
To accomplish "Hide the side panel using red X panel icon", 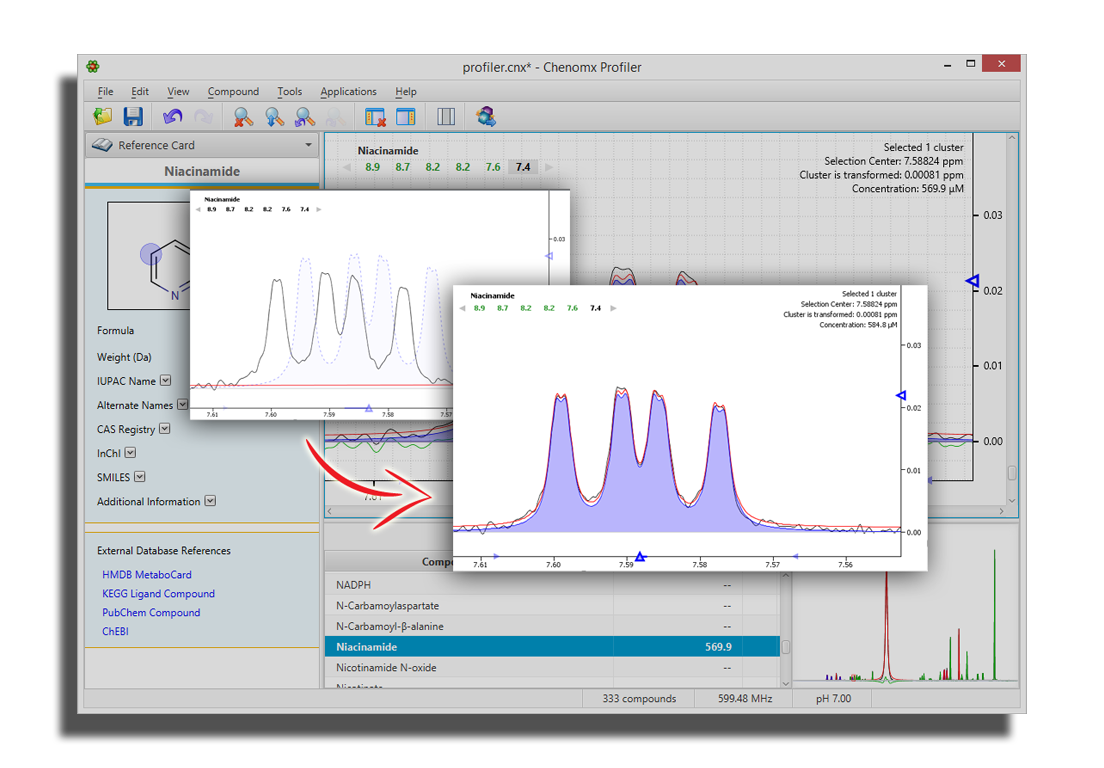I will tap(375, 116).
